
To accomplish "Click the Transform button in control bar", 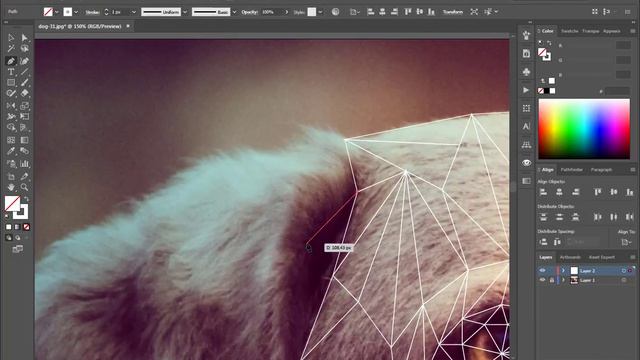I will click(453, 12).
